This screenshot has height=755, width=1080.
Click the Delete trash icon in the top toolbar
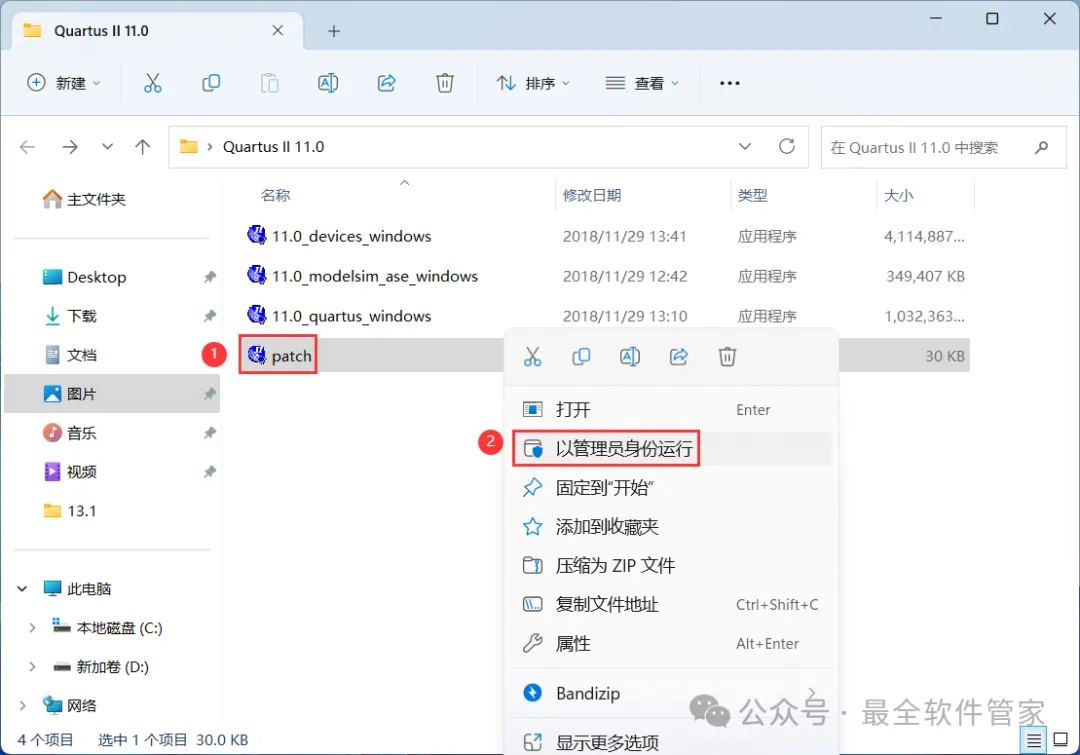coord(445,83)
